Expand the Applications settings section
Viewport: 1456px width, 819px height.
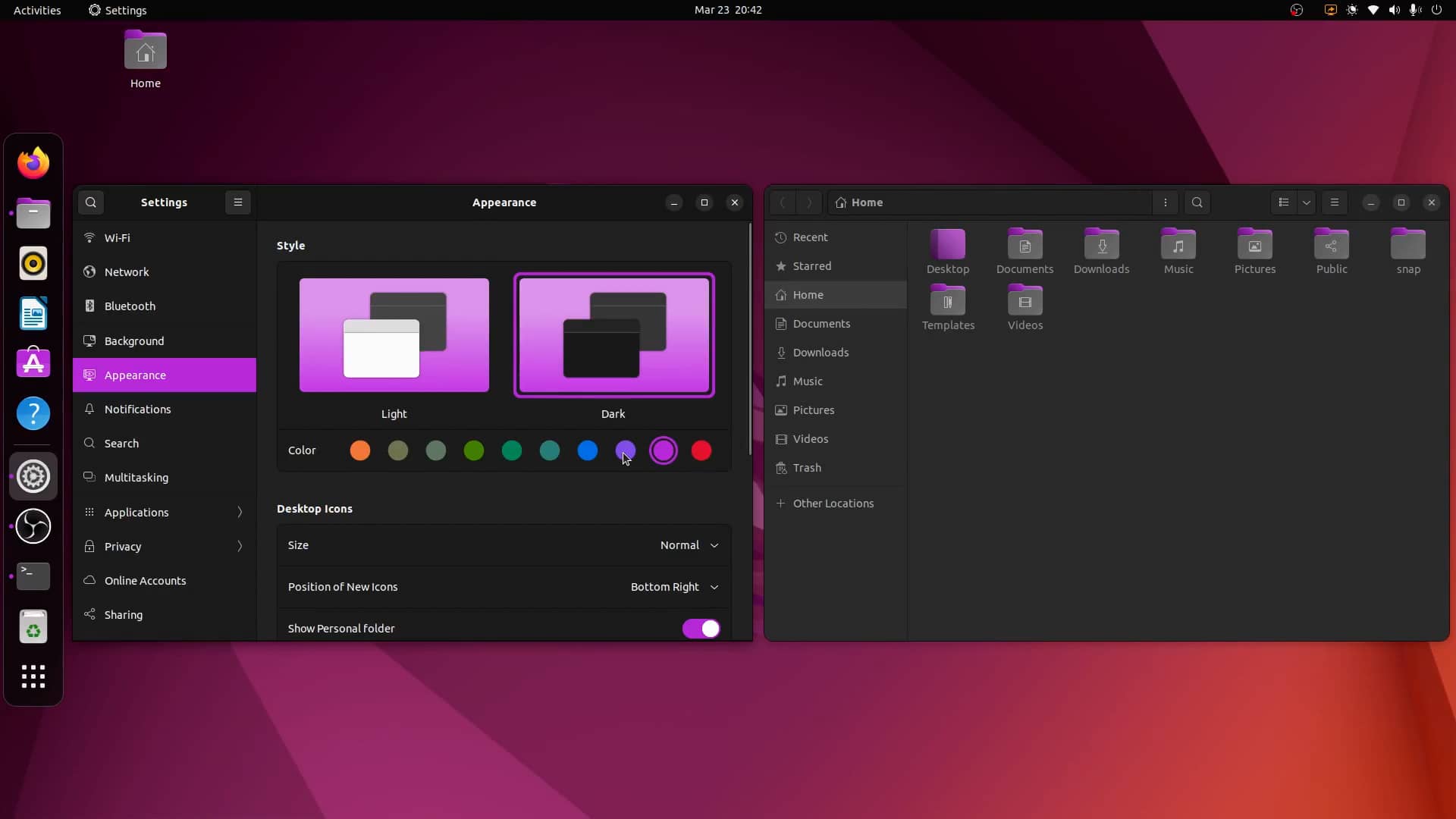click(x=164, y=512)
